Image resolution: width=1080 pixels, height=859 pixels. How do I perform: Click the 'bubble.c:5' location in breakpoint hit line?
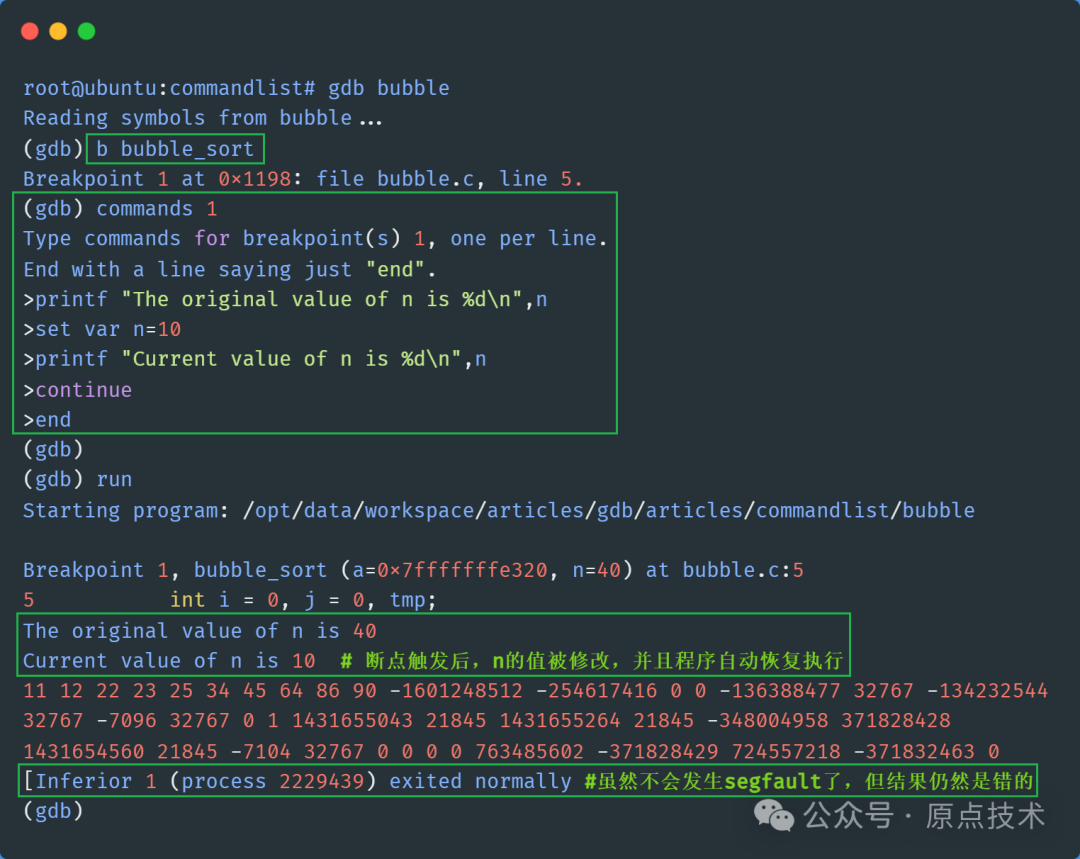pyautogui.click(x=743, y=570)
